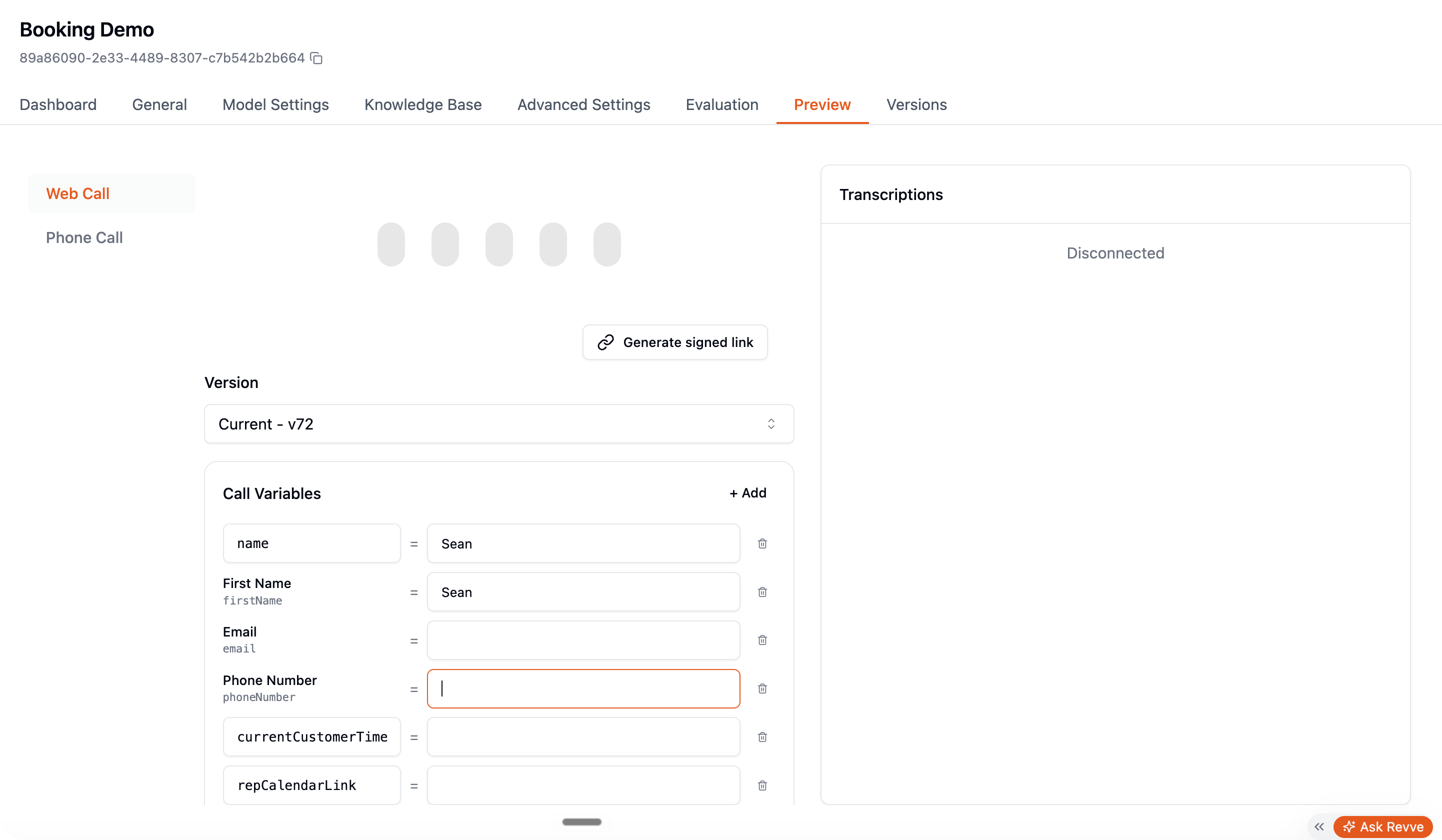
Task: Delete the repCalendarLink variable
Action: (762, 785)
